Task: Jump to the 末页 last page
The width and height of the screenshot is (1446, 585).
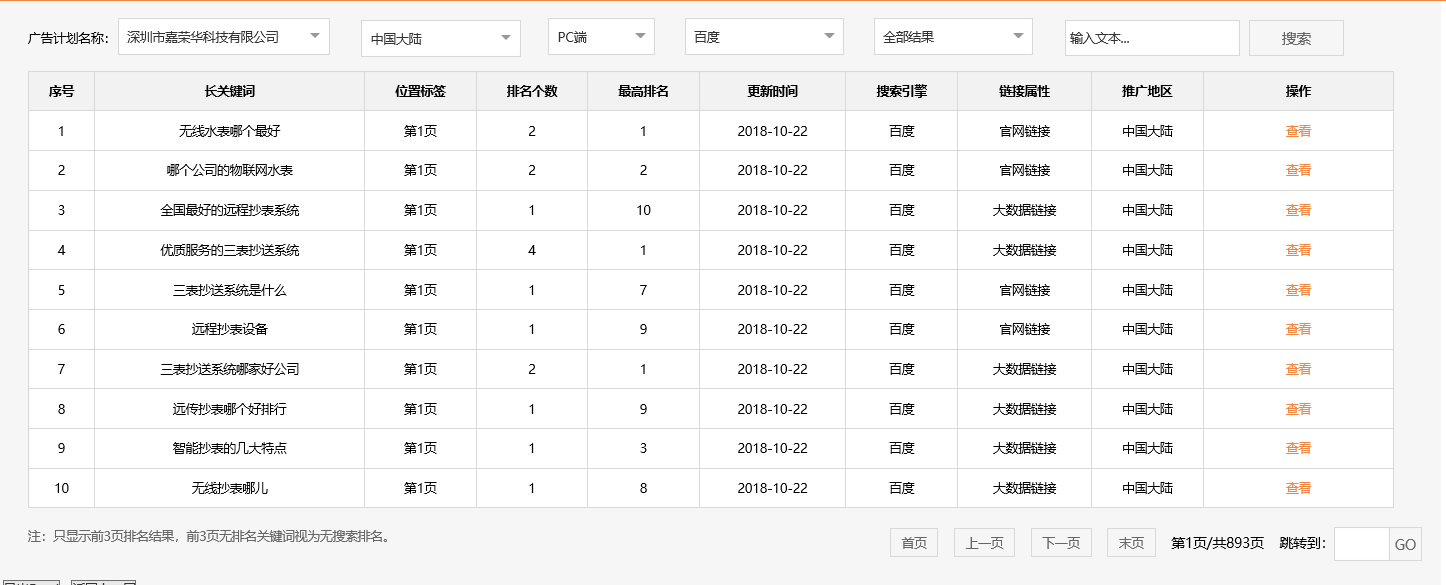Action: (1130, 542)
